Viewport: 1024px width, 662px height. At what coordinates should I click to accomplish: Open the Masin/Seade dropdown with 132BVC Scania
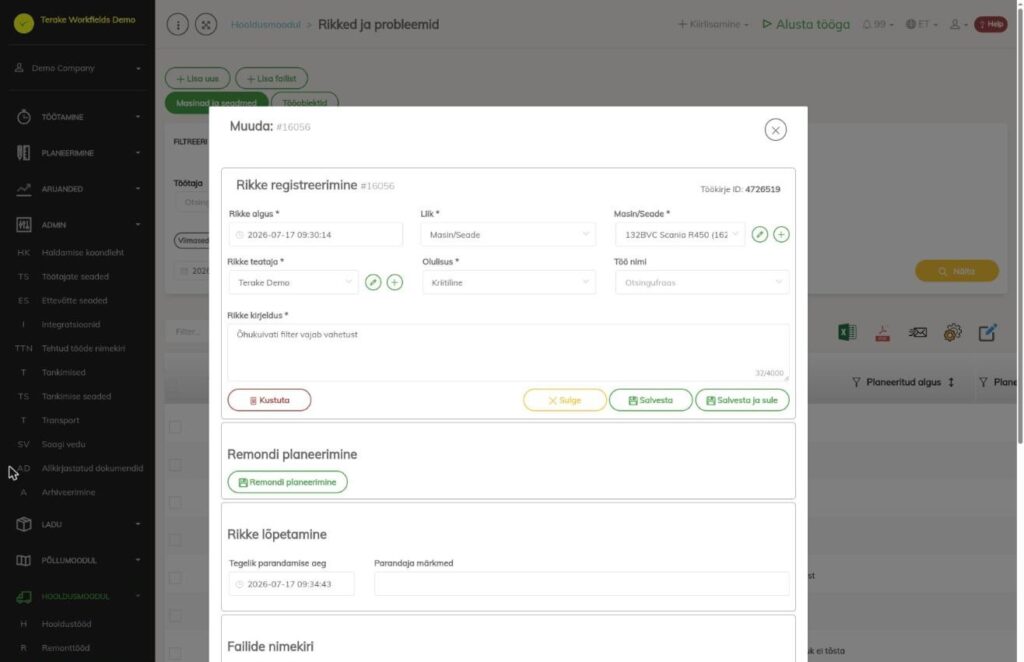coord(680,234)
